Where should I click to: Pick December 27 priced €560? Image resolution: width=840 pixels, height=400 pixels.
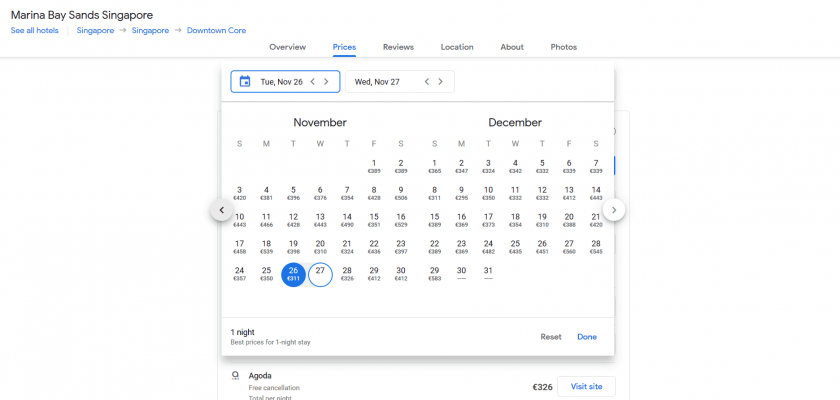coord(569,246)
